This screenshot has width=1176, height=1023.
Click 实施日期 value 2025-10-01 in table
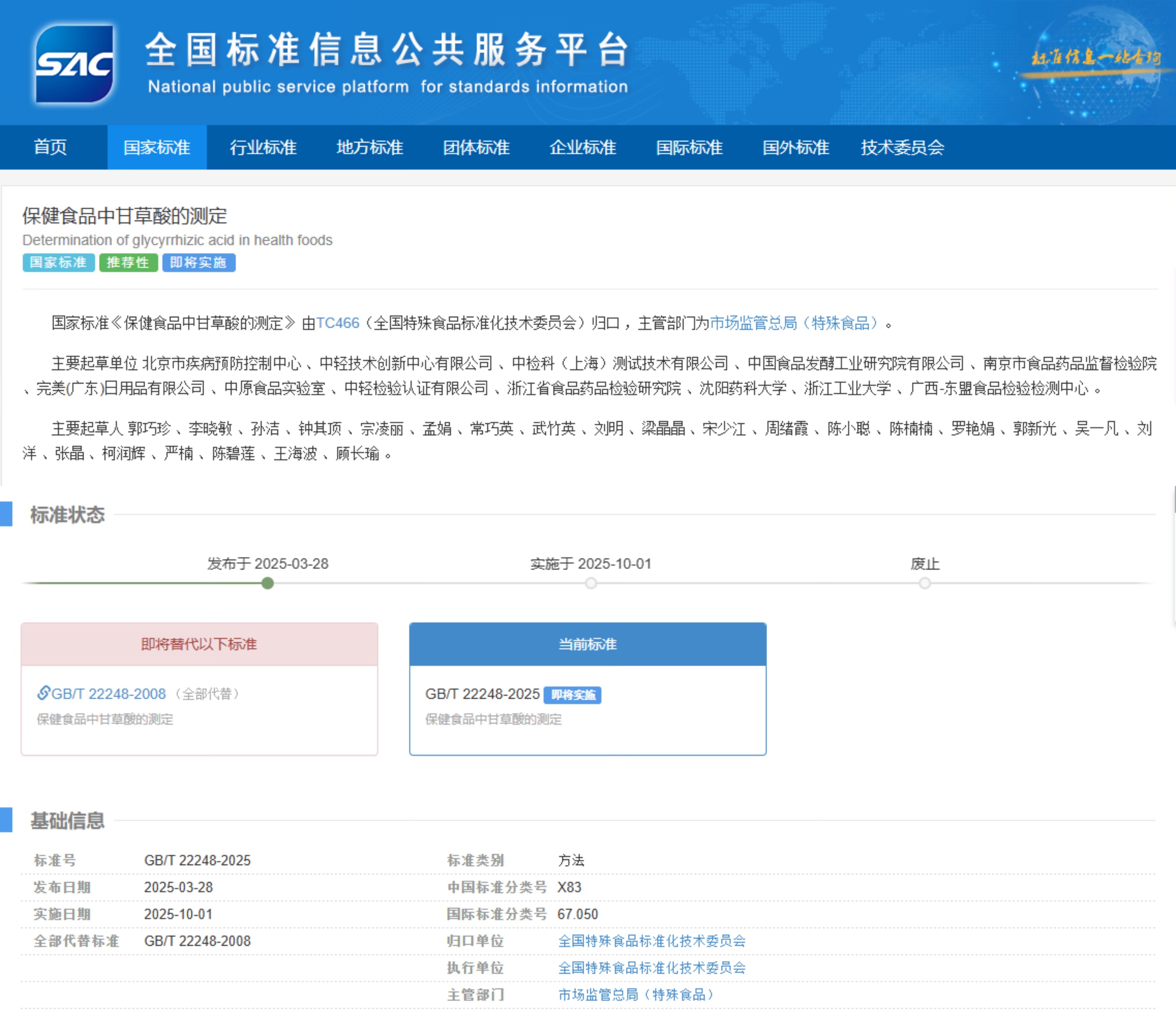tap(178, 914)
